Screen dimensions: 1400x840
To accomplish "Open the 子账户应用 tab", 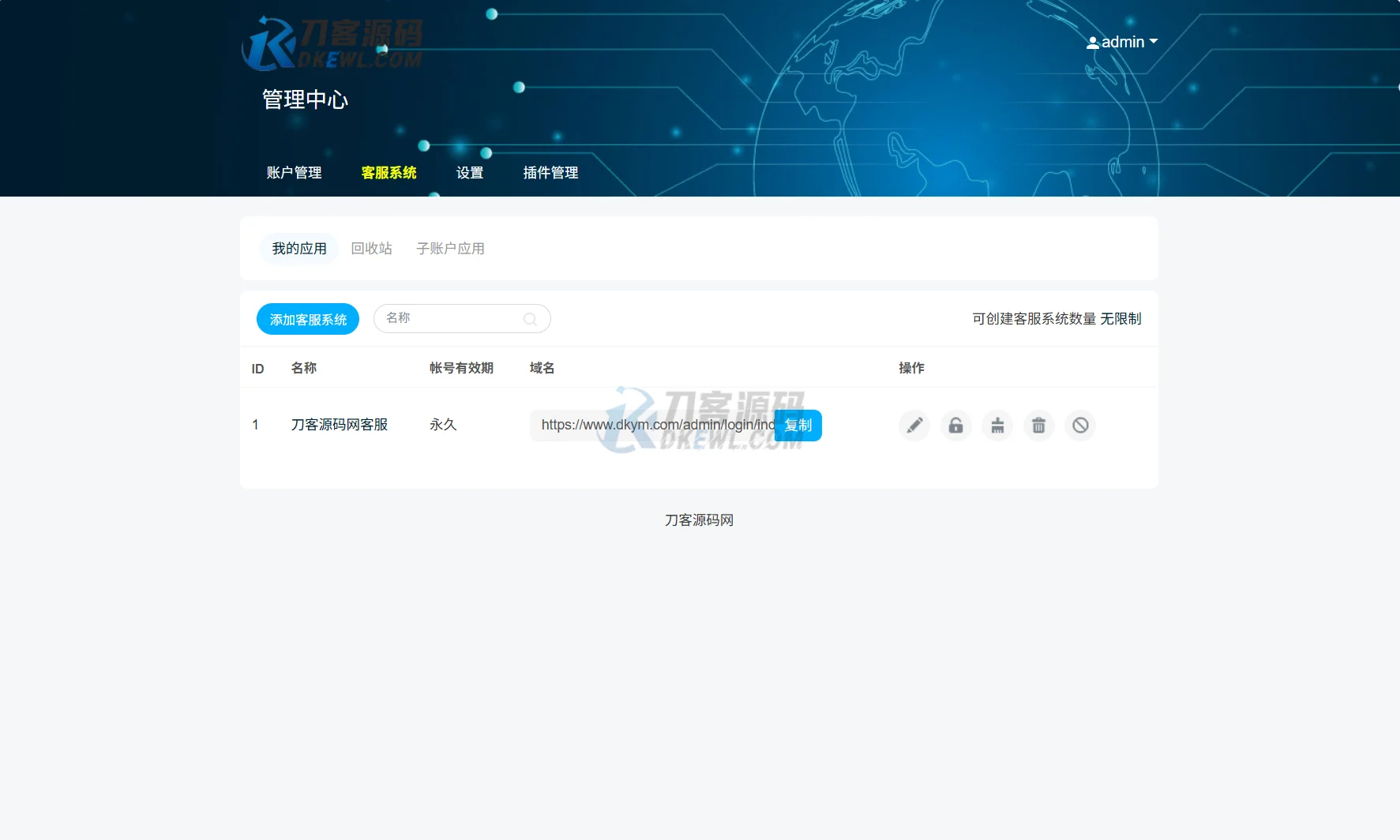I will pos(450,248).
